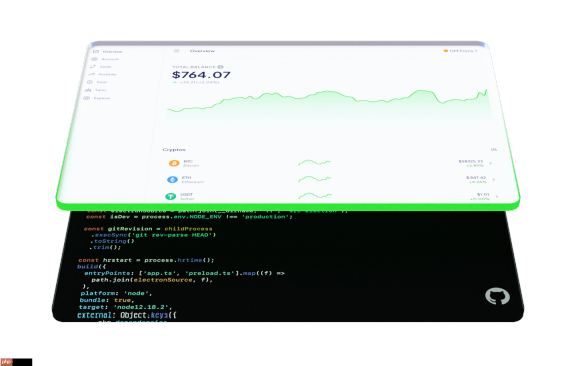
Task: Open Explore in the sidebar
Action: [102, 98]
